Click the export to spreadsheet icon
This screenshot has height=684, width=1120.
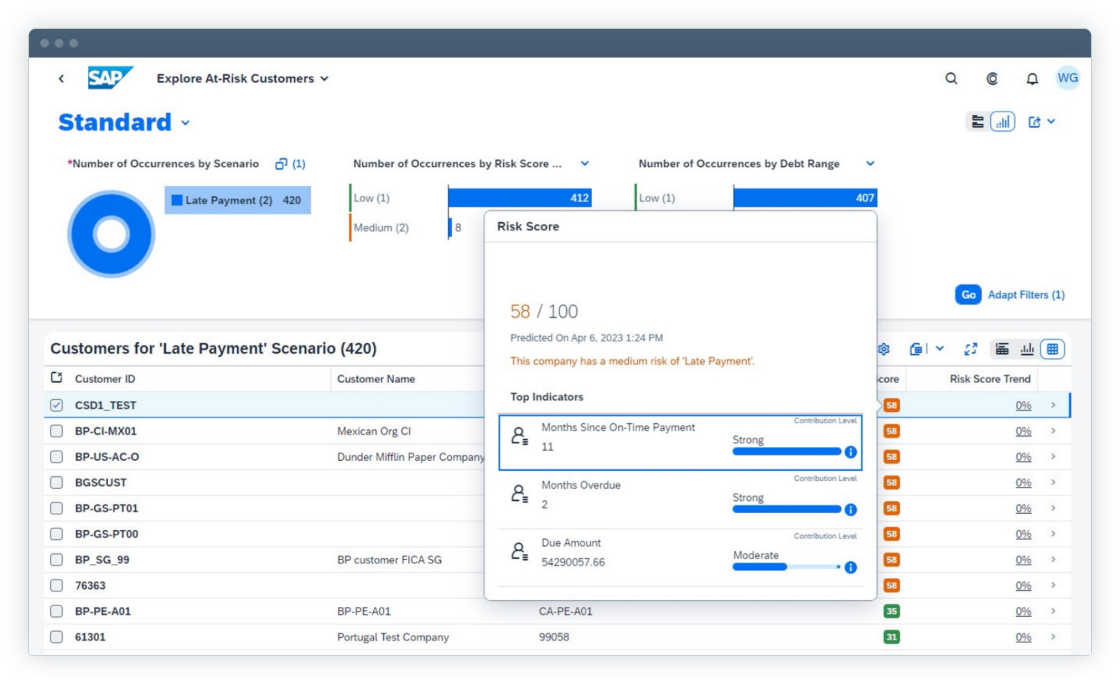(916, 349)
